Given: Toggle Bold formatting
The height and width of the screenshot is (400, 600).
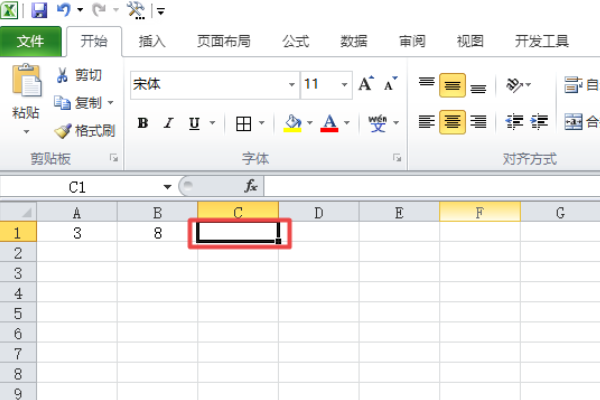Looking at the screenshot, I should 143,123.
